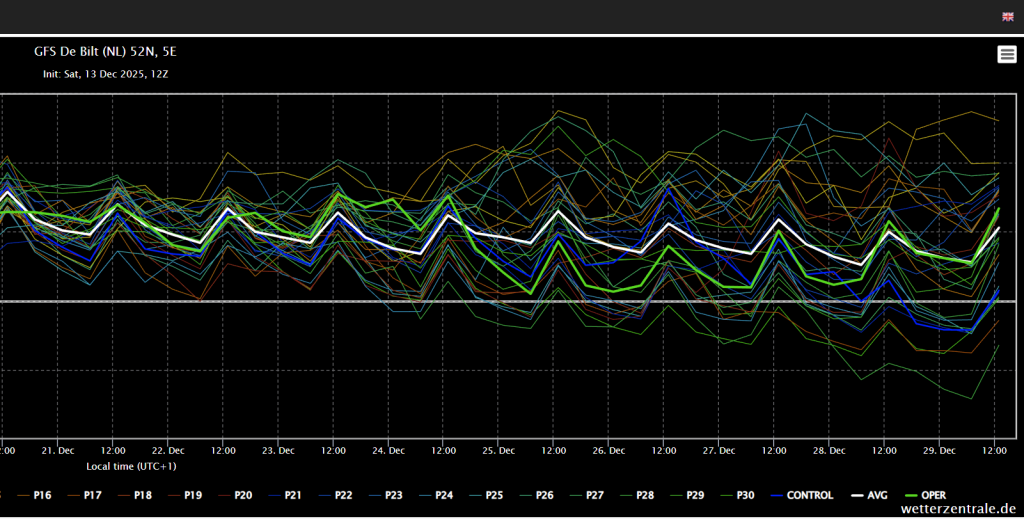Toggle the P30 ensemble member
Image resolution: width=1024 pixels, height=519 pixels.
tap(745, 495)
